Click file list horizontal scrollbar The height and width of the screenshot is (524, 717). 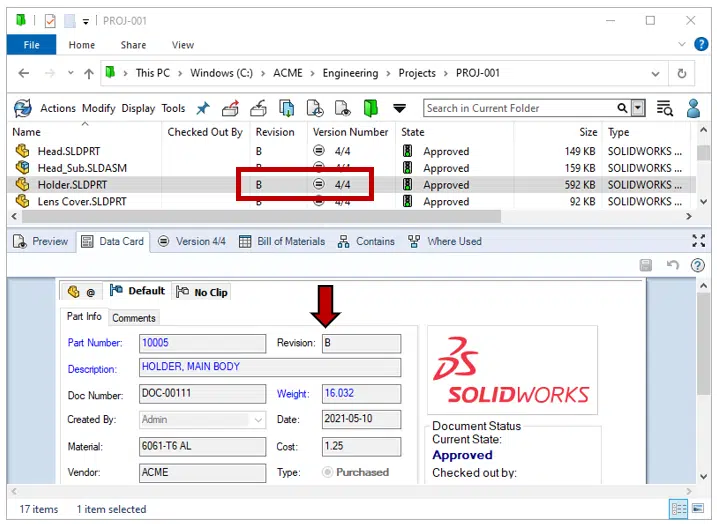point(262,216)
